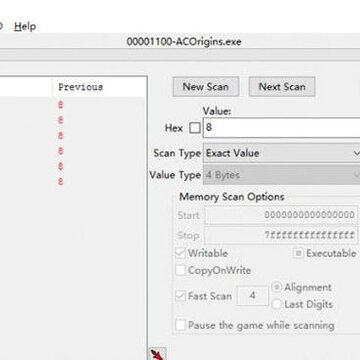Screen dimensions: 360x360
Task: Select the Alignment radio button
Action: coord(277,287)
